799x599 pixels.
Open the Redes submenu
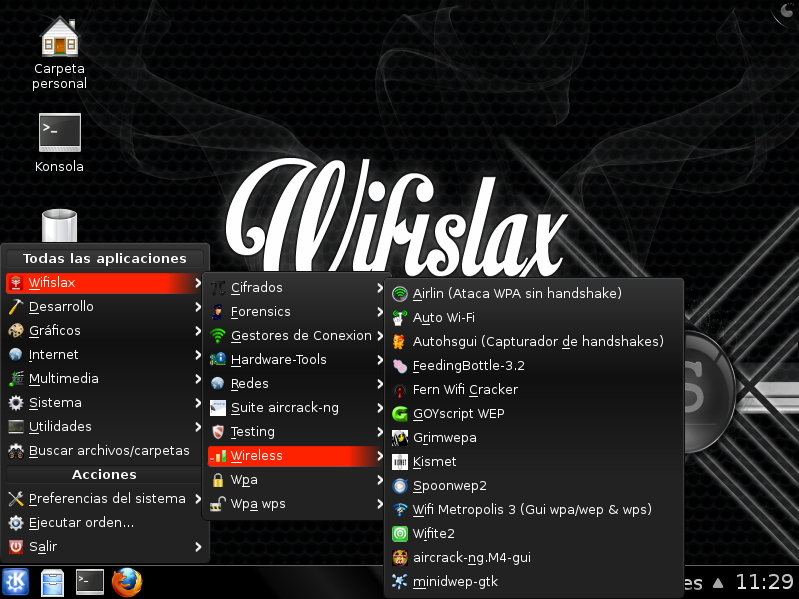point(297,384)
